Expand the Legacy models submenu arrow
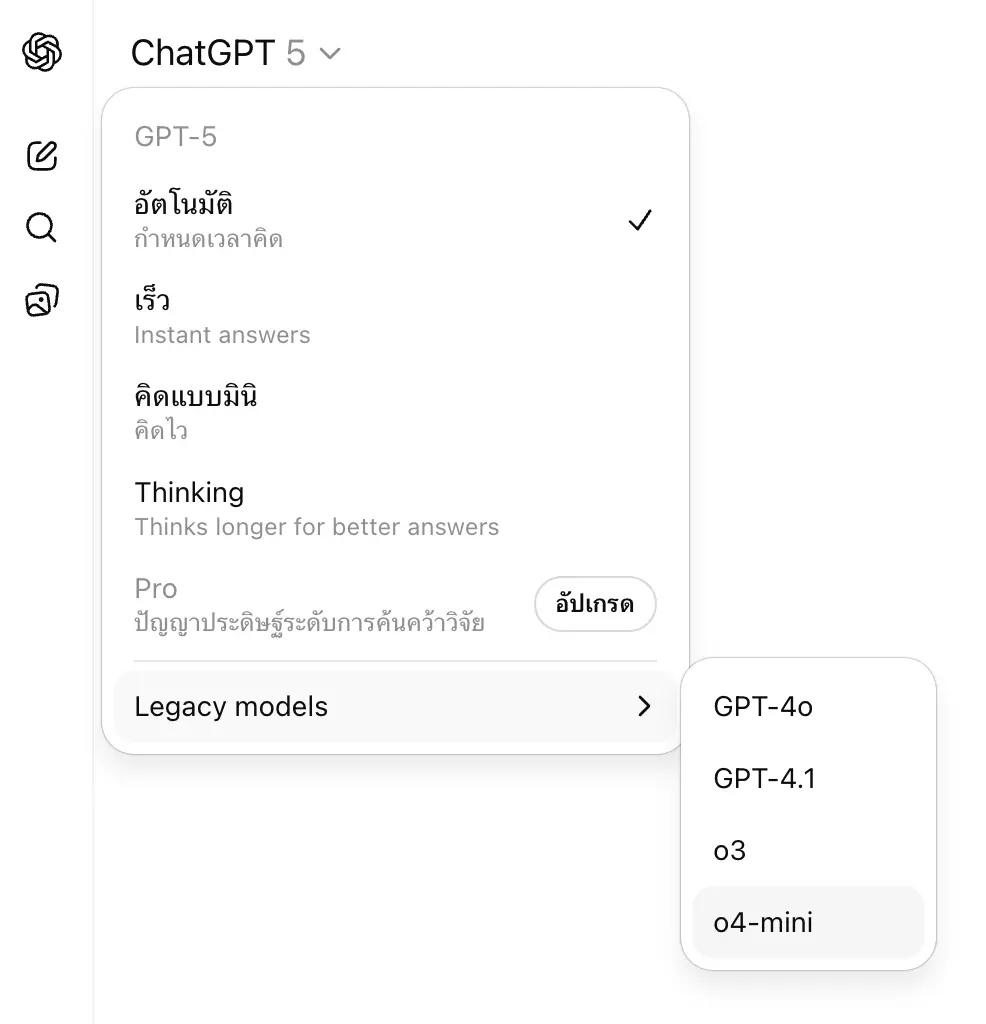 [x=644, y=707]
